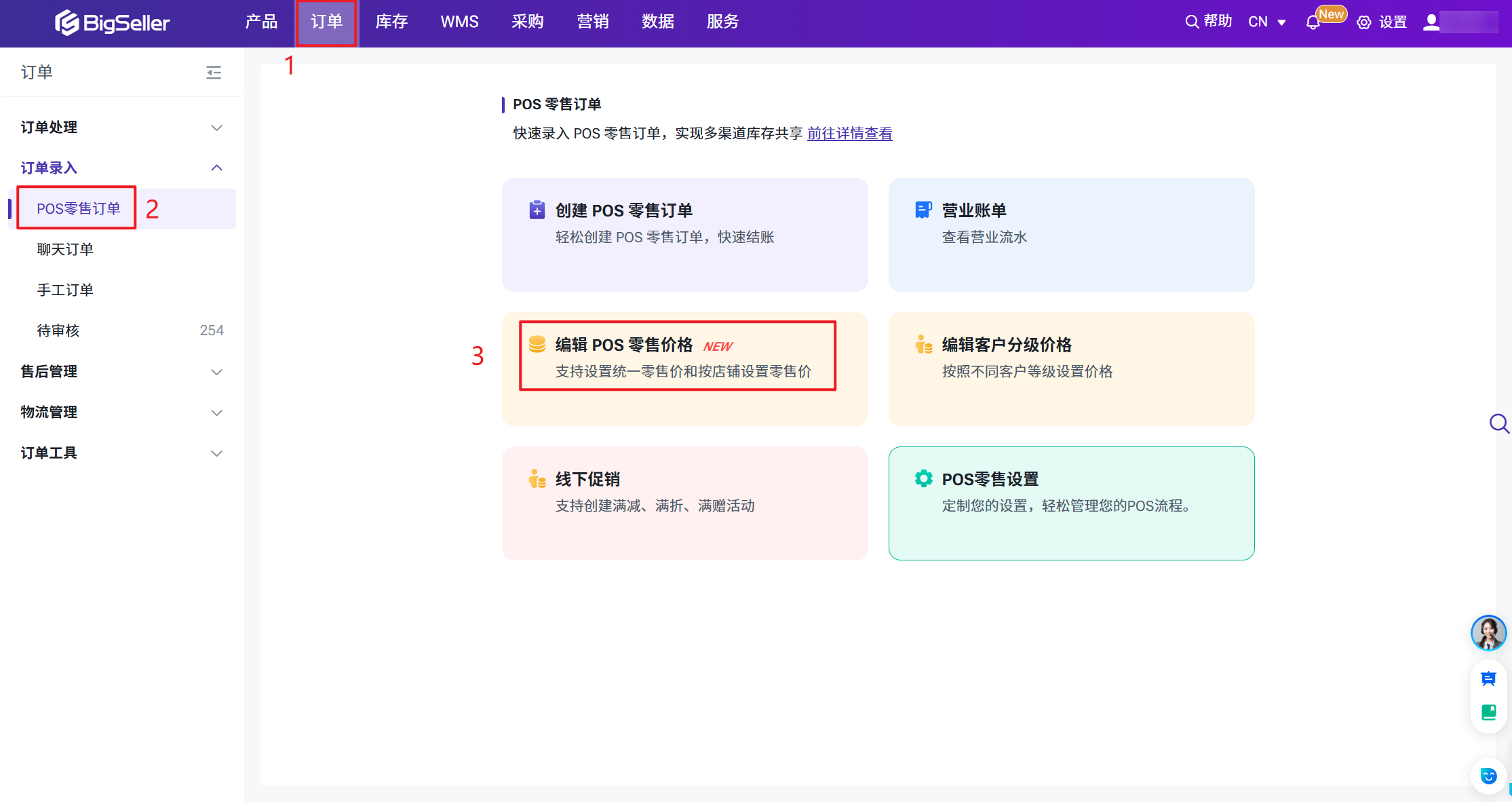Expand the 订单处理 section

(x=216, y=128)
